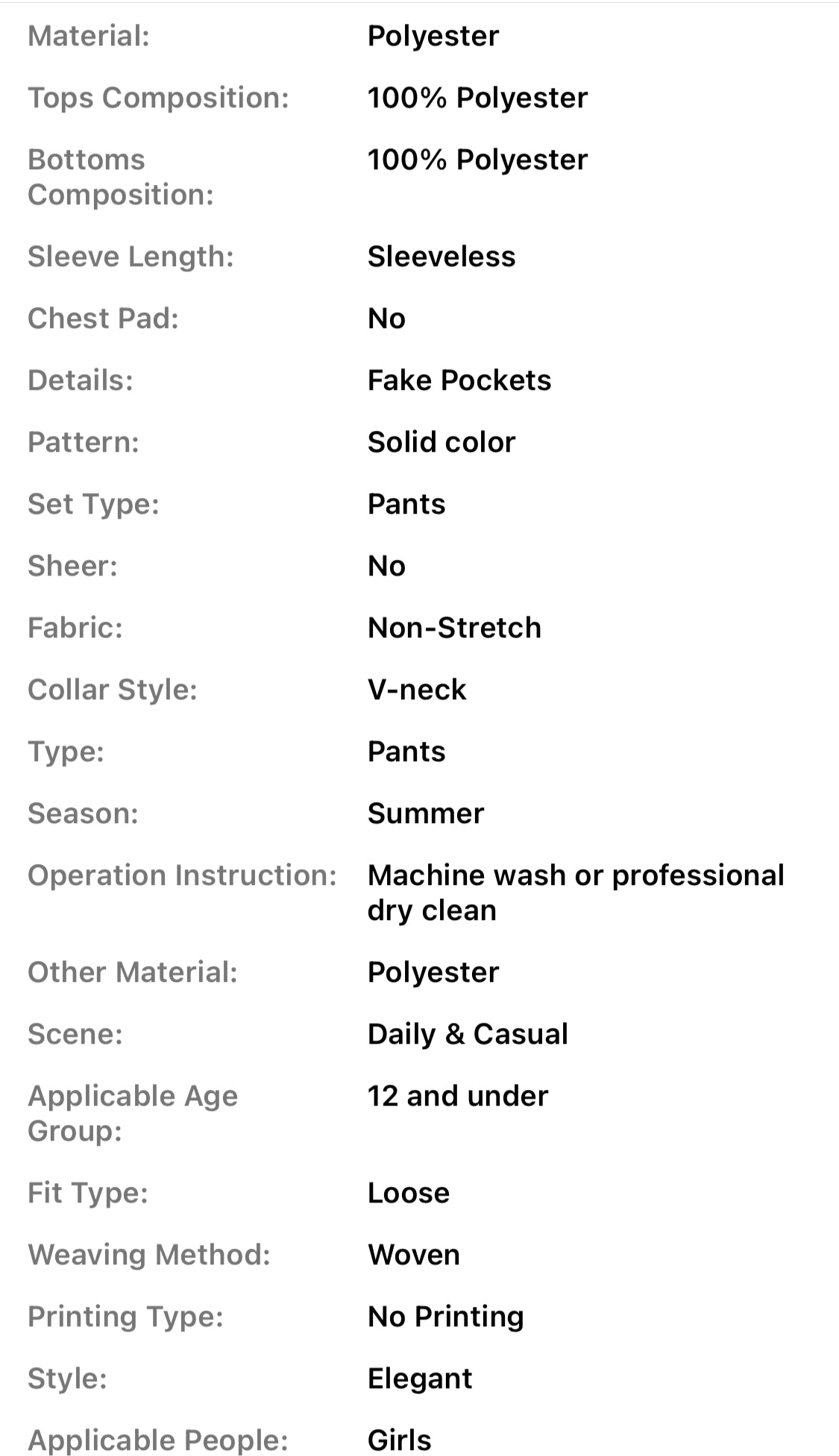Click the "Tops Composition:" label
Screen dimensions: 839x1456
(158, 98)
